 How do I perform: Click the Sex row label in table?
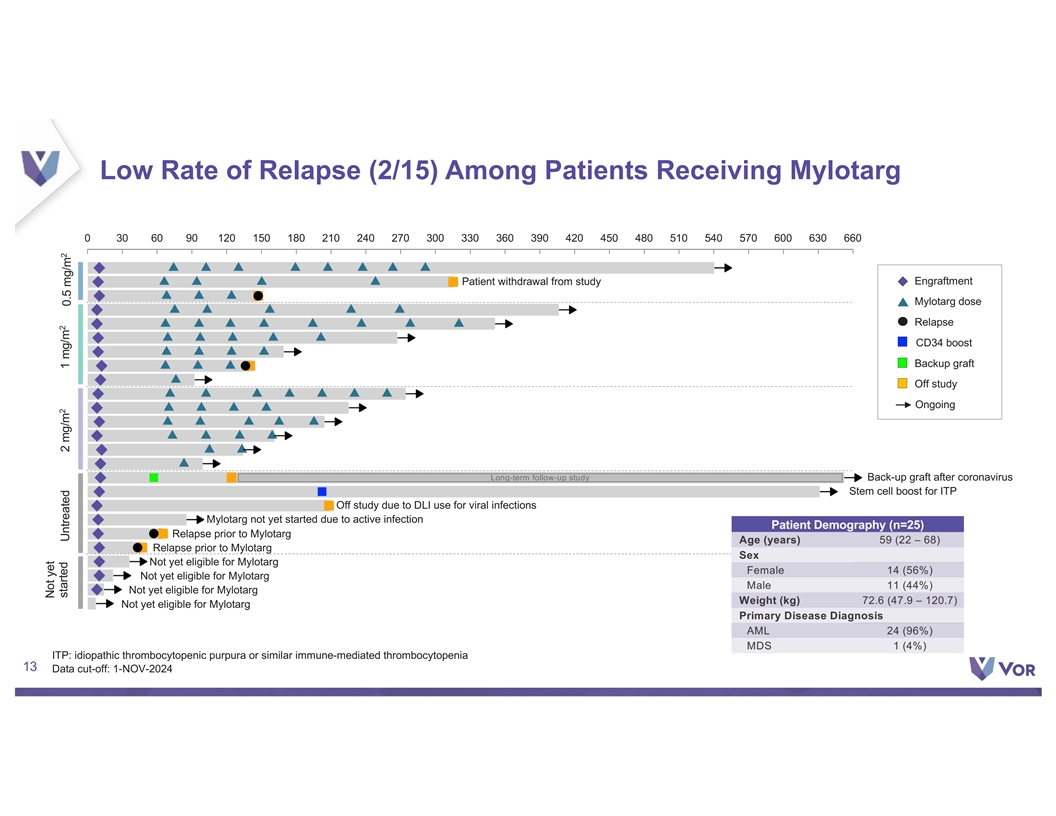click(x=749, y=555)
